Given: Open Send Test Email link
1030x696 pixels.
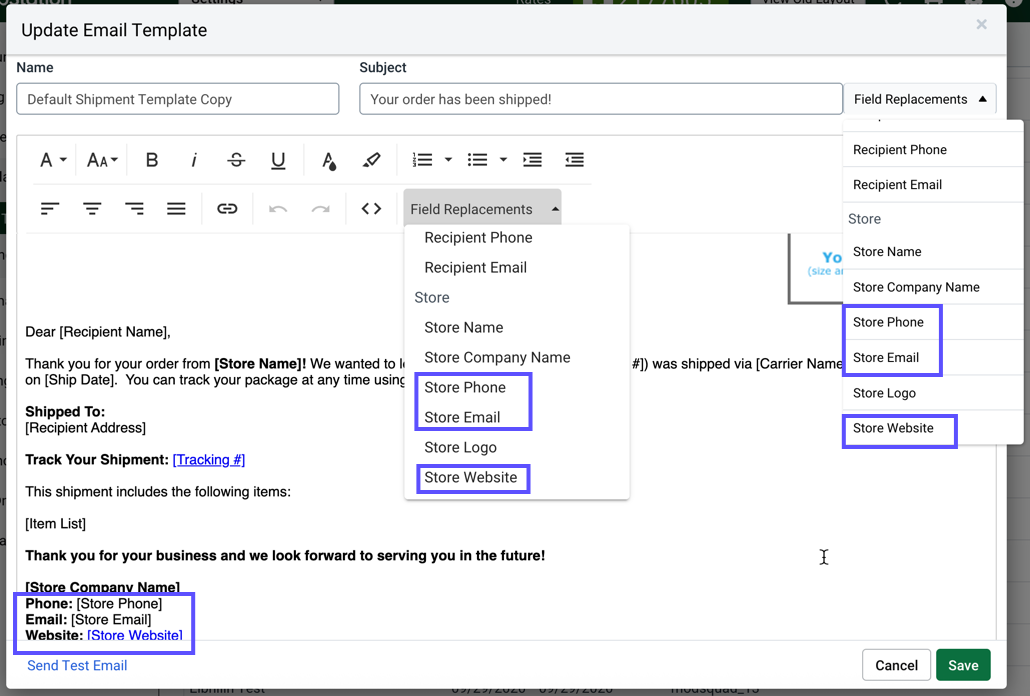Looking at the screenshot, I should click(x=76, y=665).
